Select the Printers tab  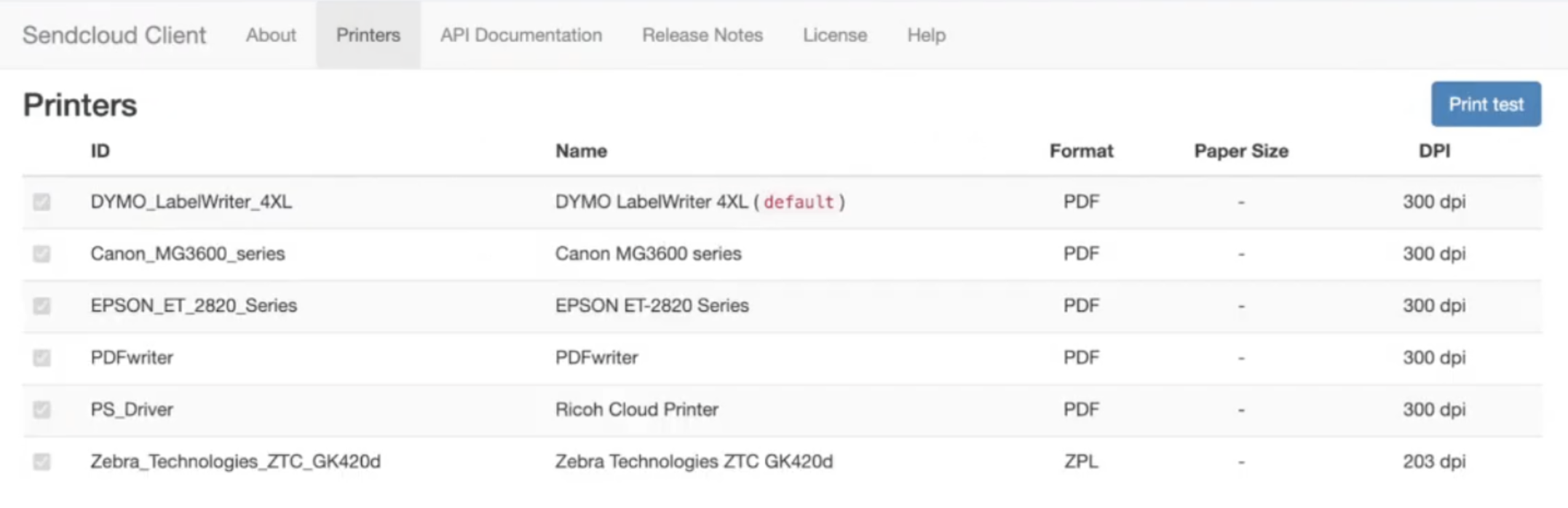[368, 35]
